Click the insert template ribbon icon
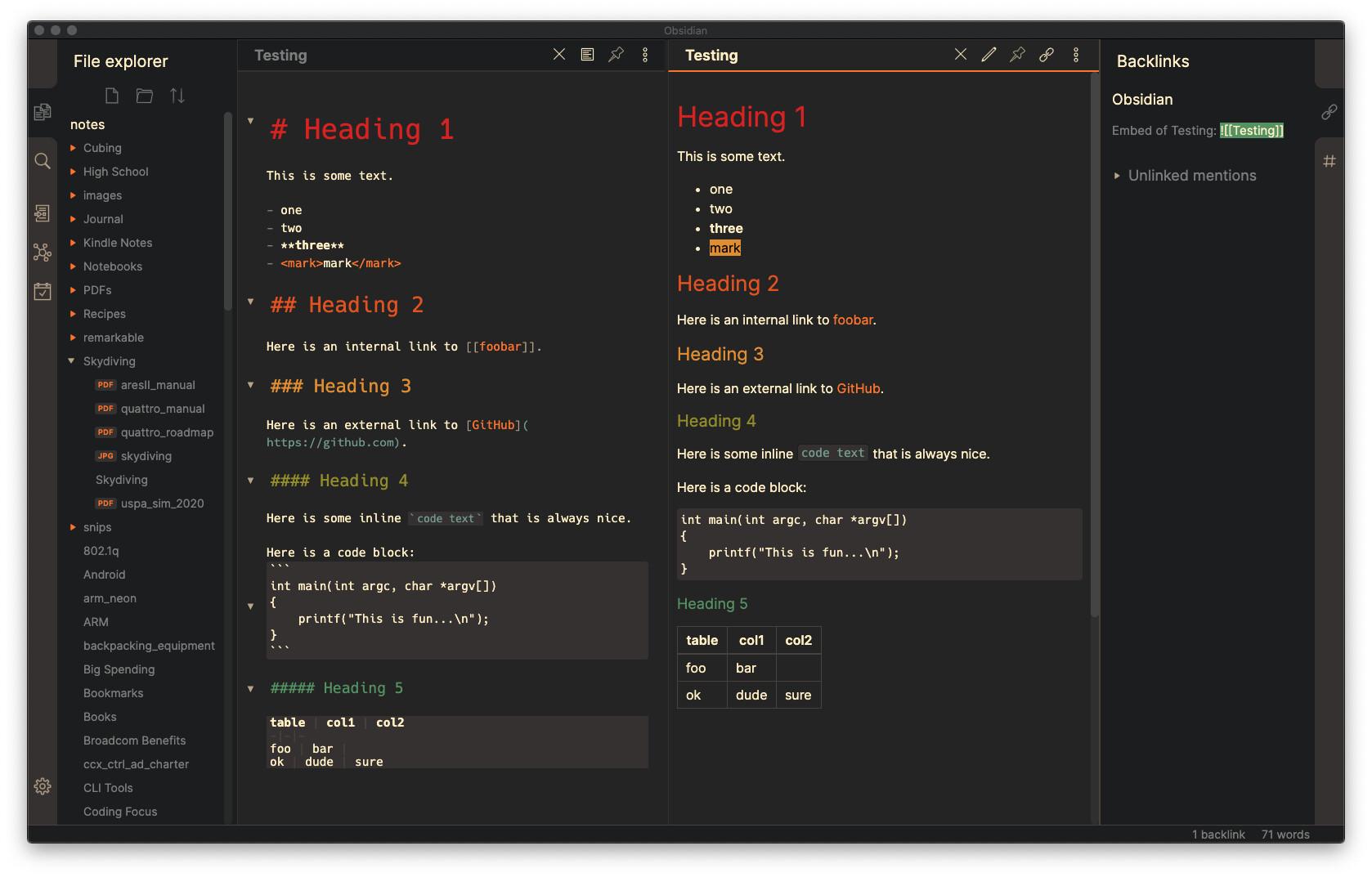This screenshot has height=877, width=1372. click(43, 213)
